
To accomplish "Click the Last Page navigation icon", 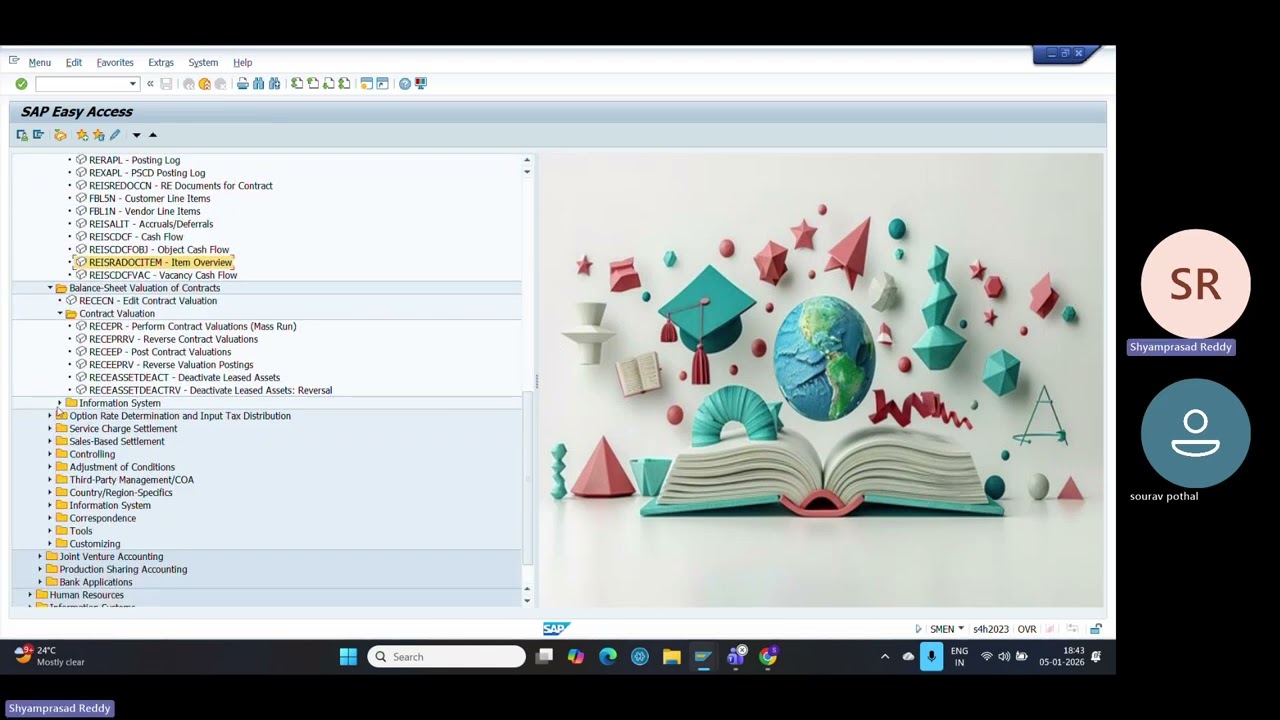I will [x=345, y=84].
